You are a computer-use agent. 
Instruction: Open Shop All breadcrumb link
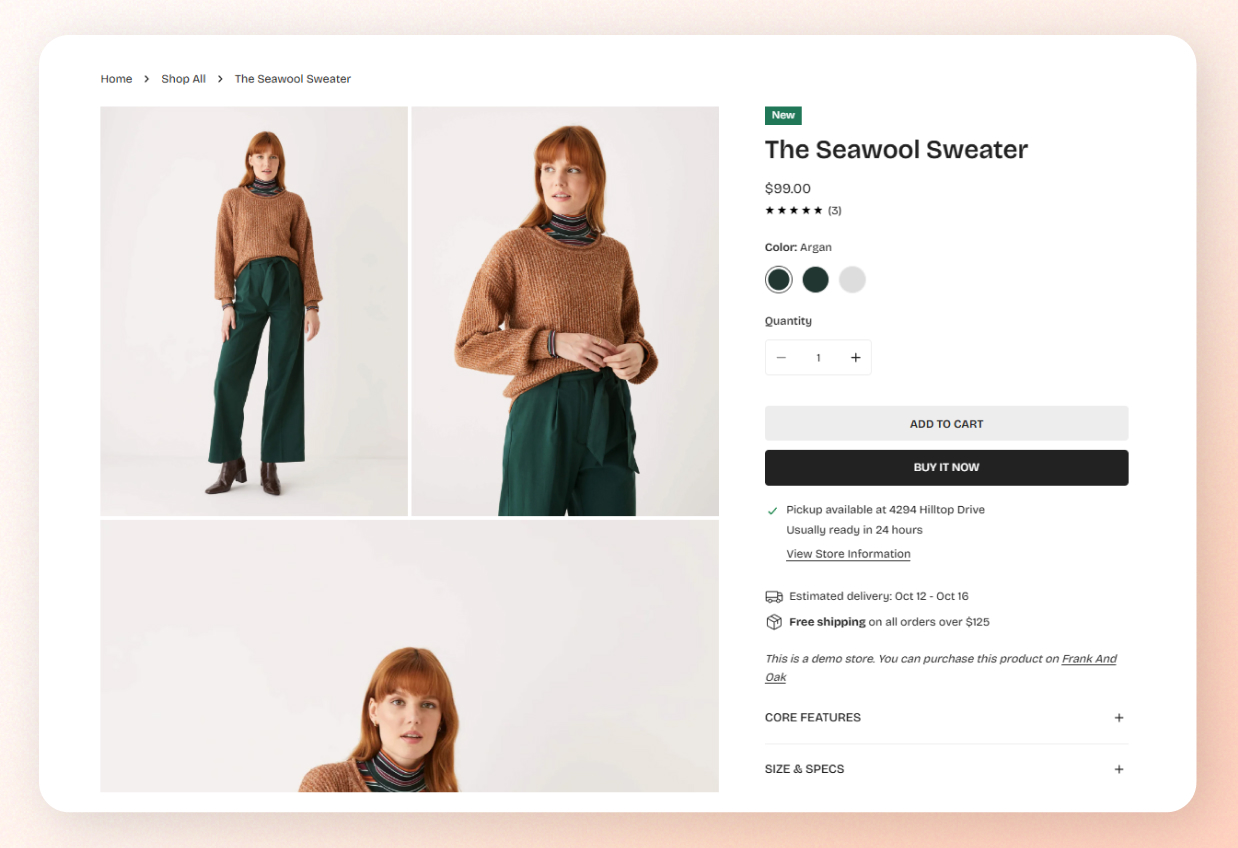click(x=183, y=79)
